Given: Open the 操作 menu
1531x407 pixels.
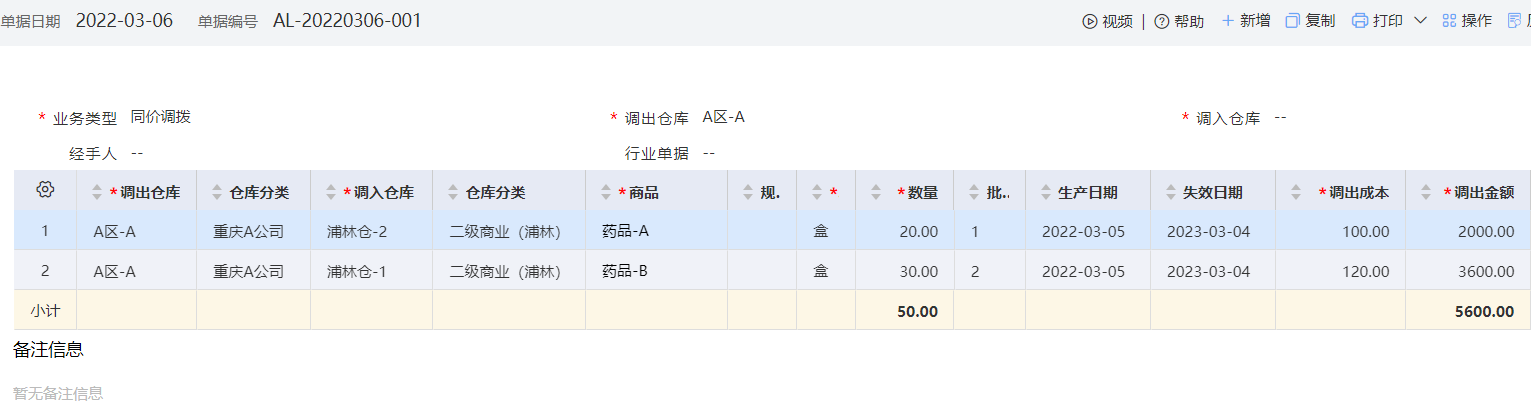Looking at the screenshot, I should [x=1466, y=21].
